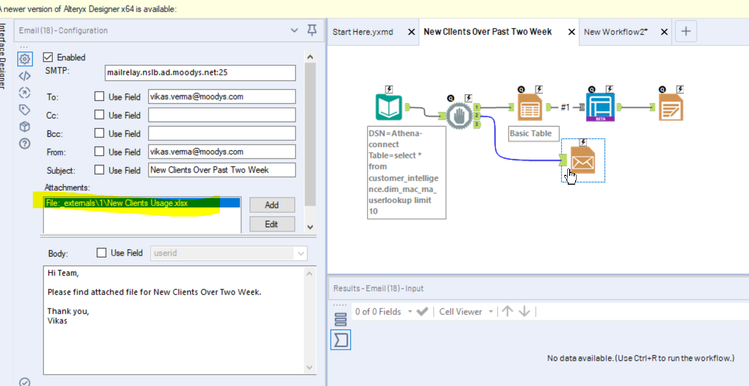Open the Navigation icon in config sidebar
Viewport: 749px width, 386px height.
25,93
